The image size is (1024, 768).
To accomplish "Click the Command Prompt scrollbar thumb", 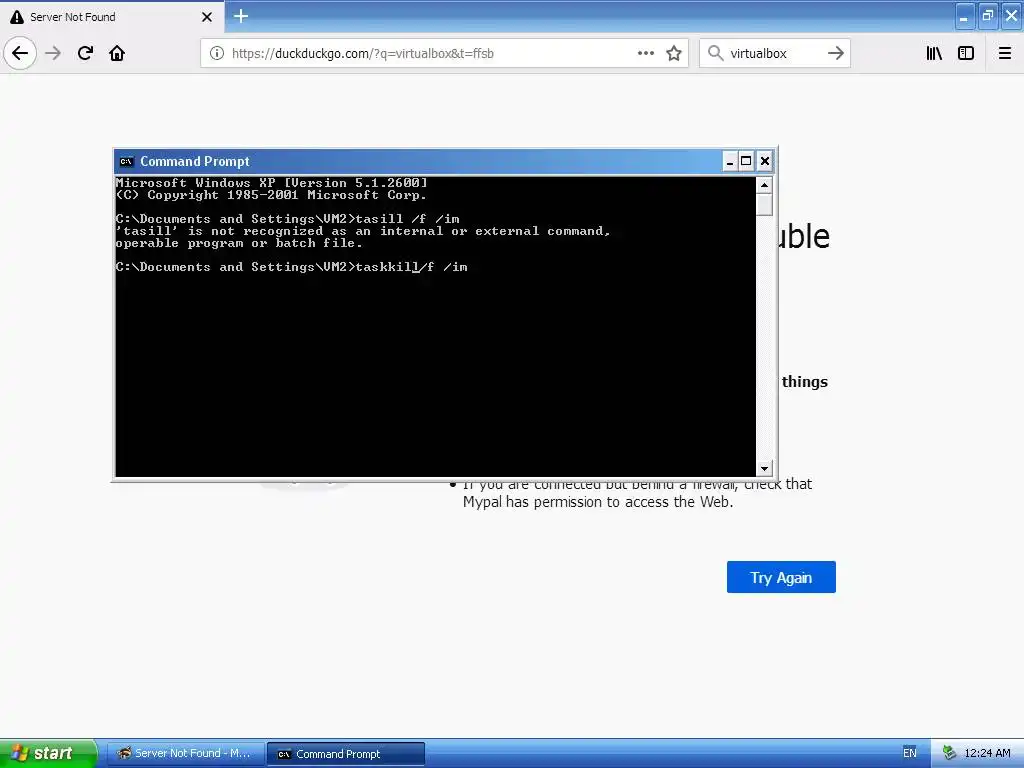I will click(x=764, y=204).
